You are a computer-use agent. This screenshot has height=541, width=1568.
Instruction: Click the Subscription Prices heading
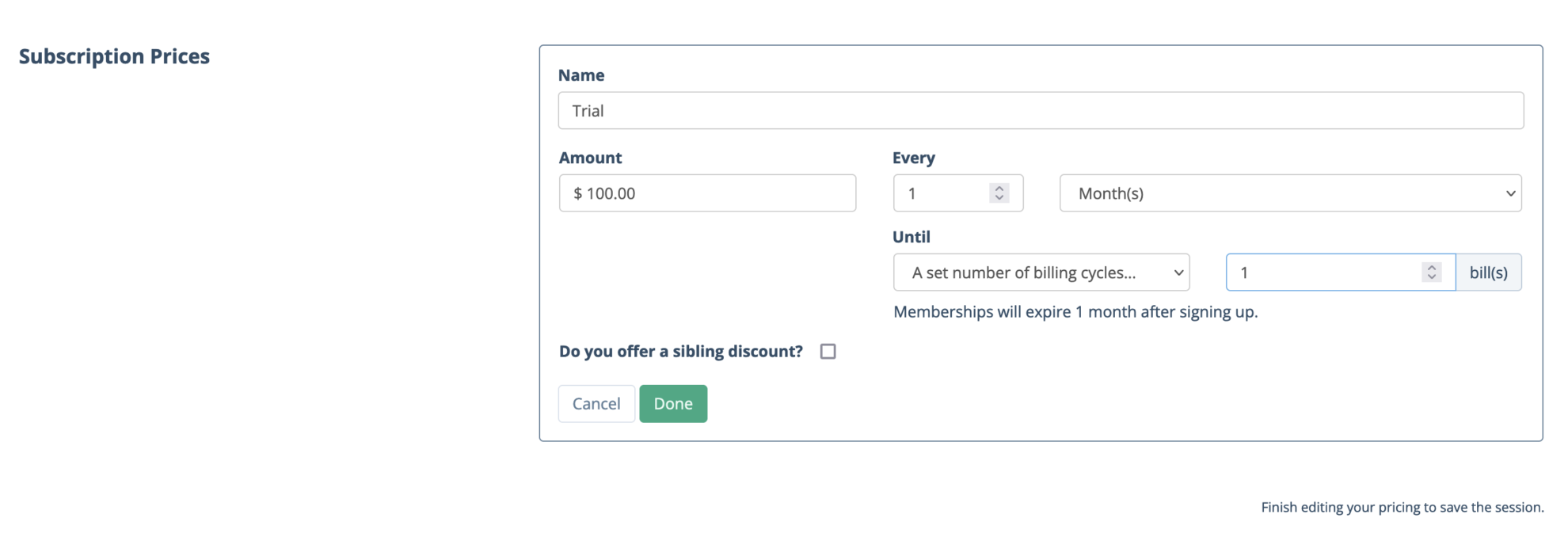click(115, 55)
